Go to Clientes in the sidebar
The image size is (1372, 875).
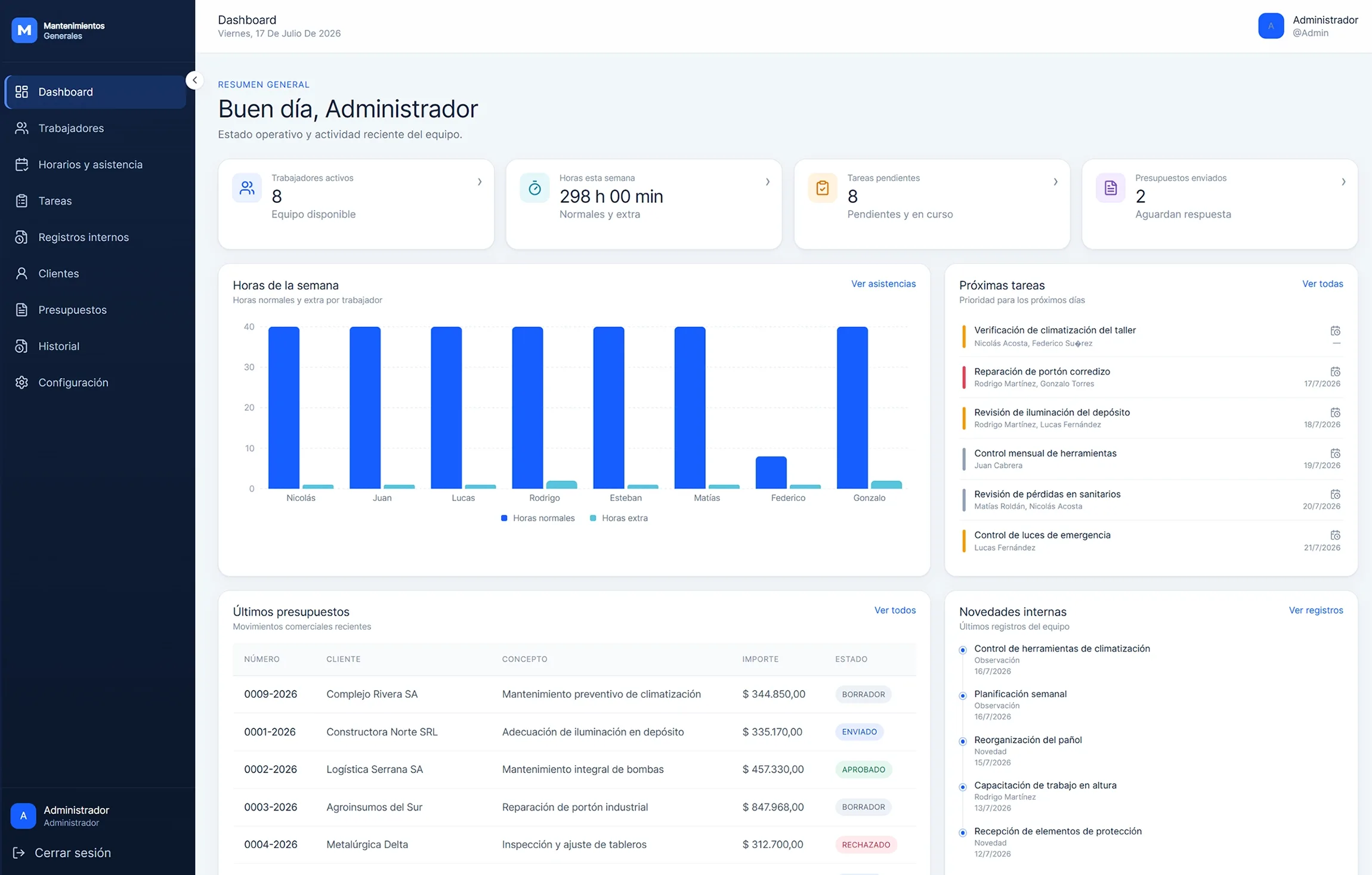tap(95, 274)
